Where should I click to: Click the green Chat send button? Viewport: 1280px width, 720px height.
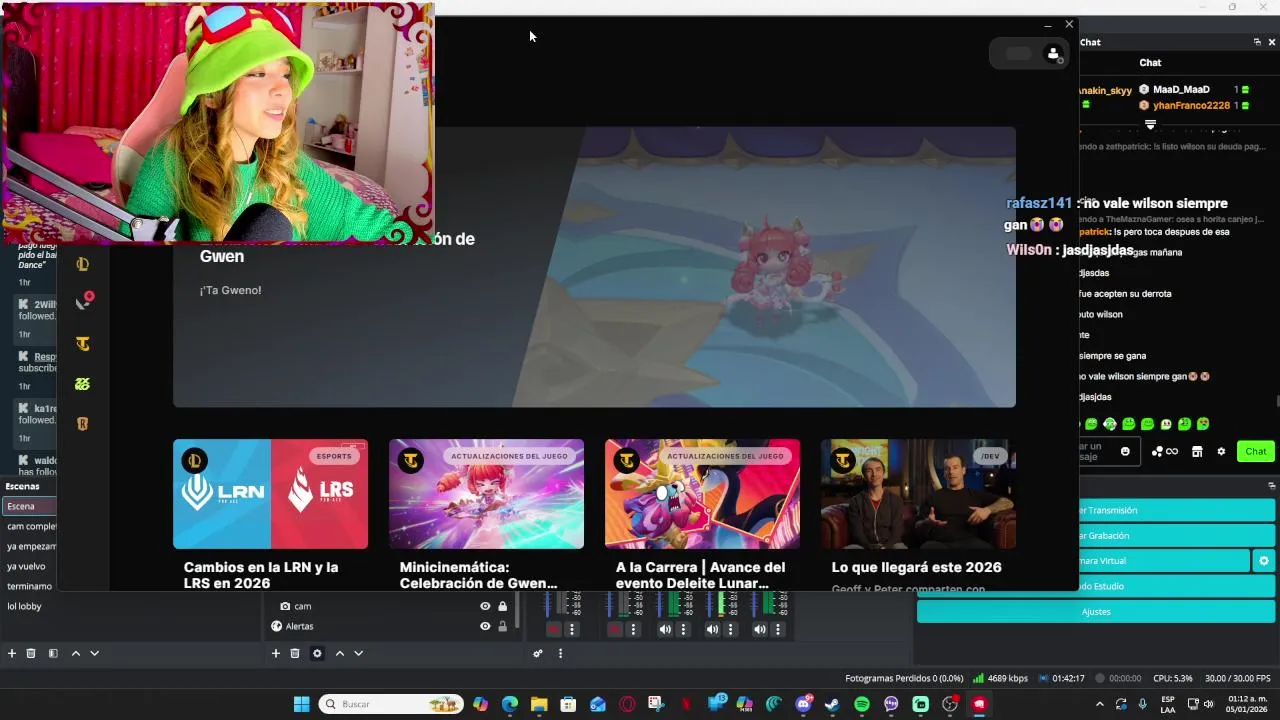(1256, 451)
